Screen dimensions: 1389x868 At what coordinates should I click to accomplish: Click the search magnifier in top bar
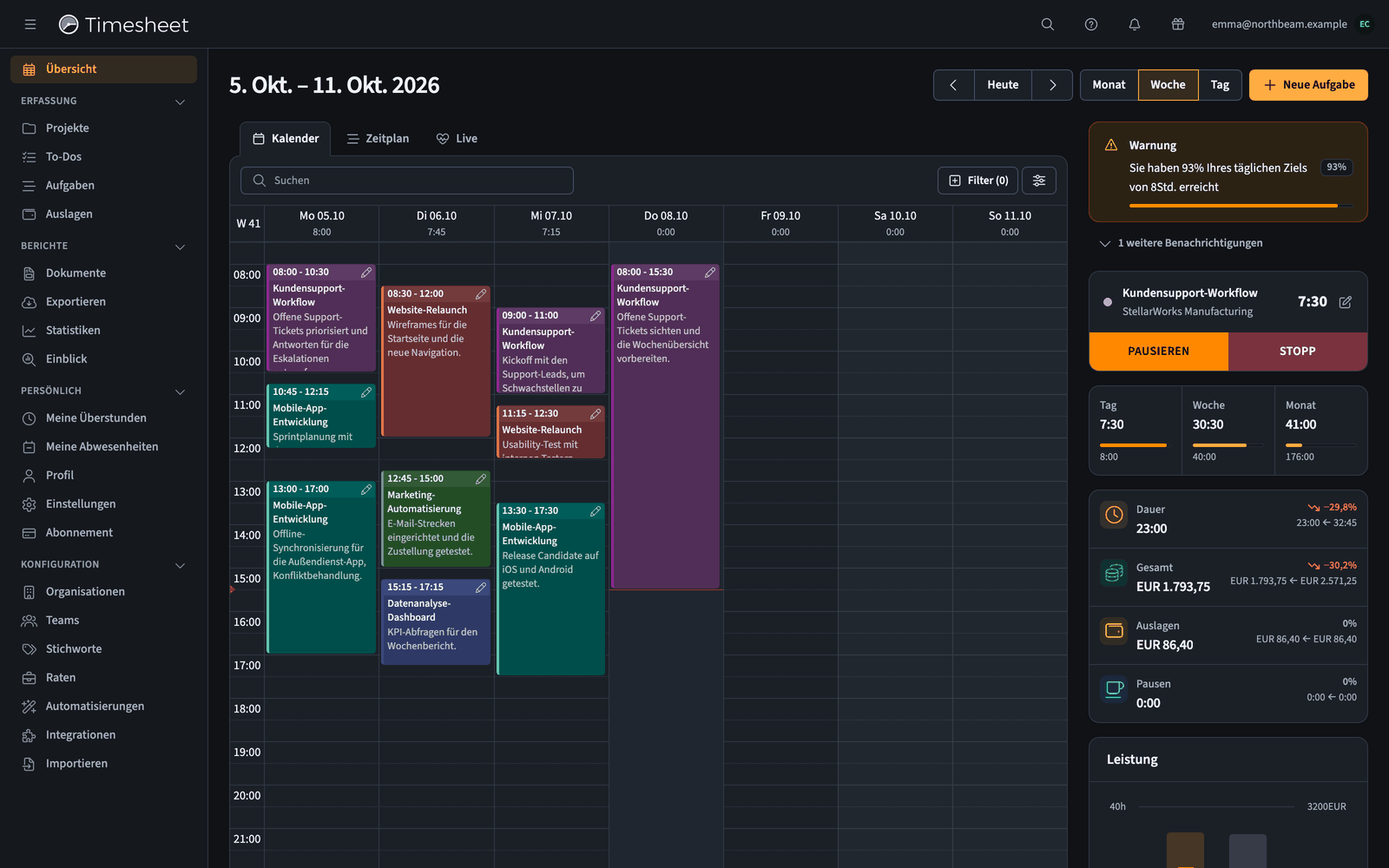coord(1048,24)
